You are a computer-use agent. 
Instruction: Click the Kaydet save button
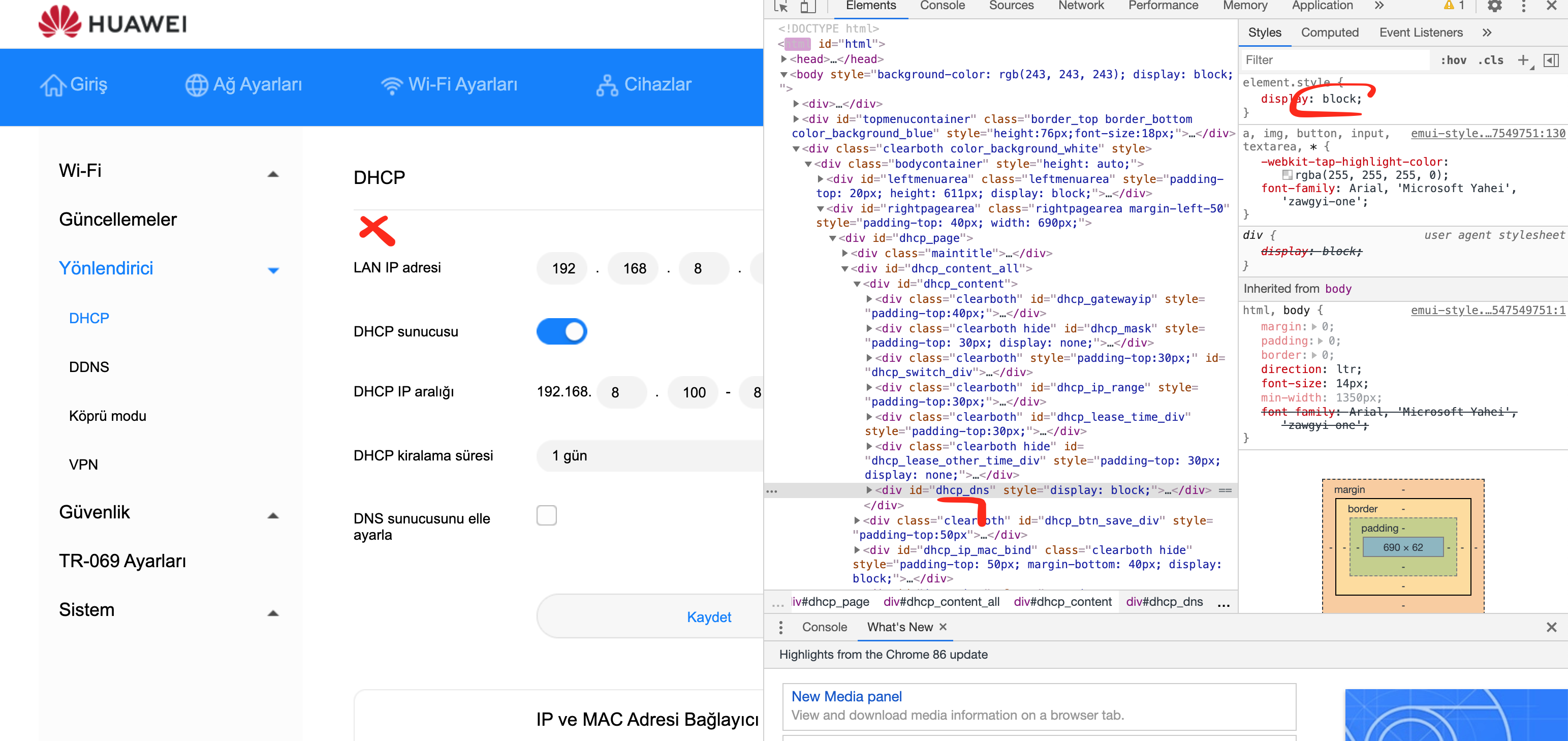coord(650,616)
